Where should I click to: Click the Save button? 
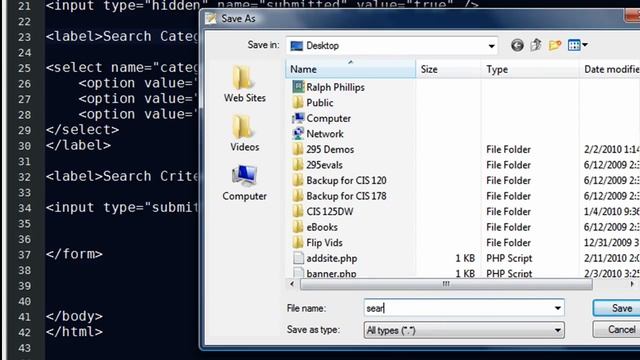click(x=616, y=308)
